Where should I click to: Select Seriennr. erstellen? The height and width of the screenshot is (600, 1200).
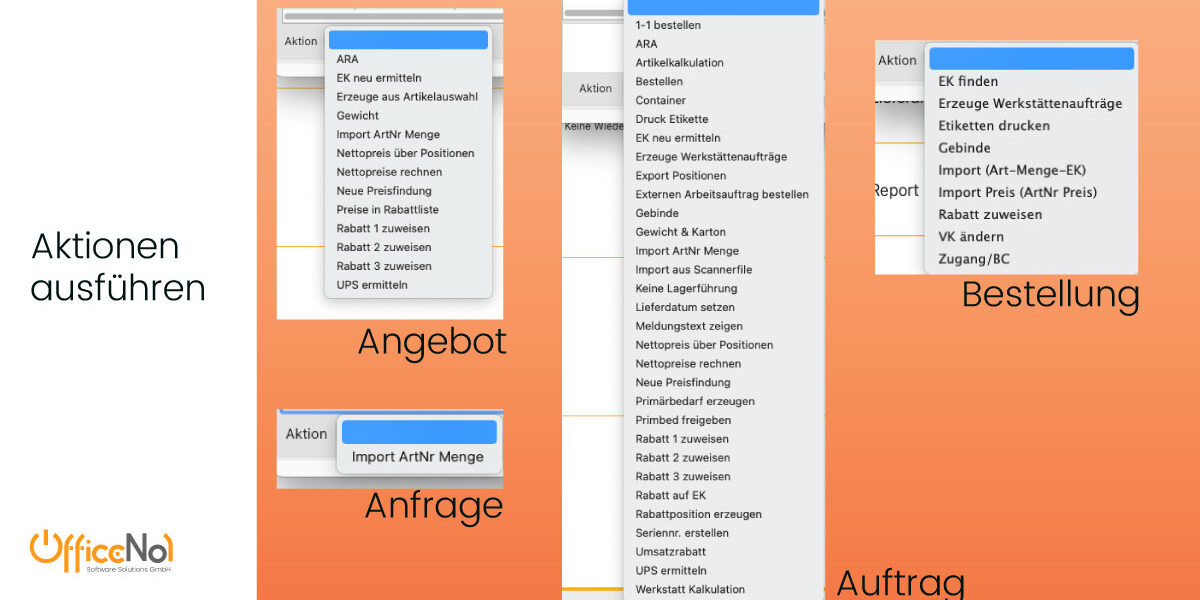pos(682,533)
